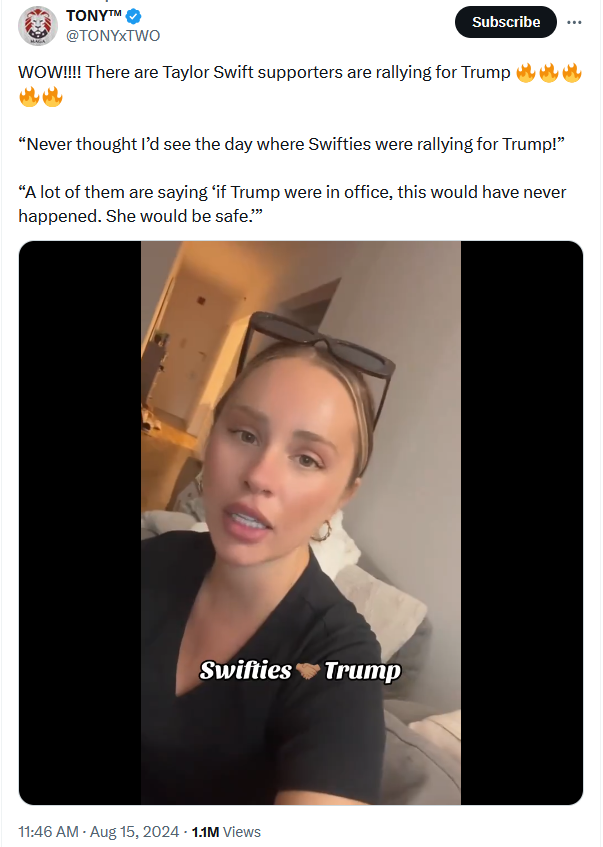The width and height of the screenshot is (603, 847).
Task: Subscribe to the TONY account
Action: pyautogui.click(x=506, y=22)
